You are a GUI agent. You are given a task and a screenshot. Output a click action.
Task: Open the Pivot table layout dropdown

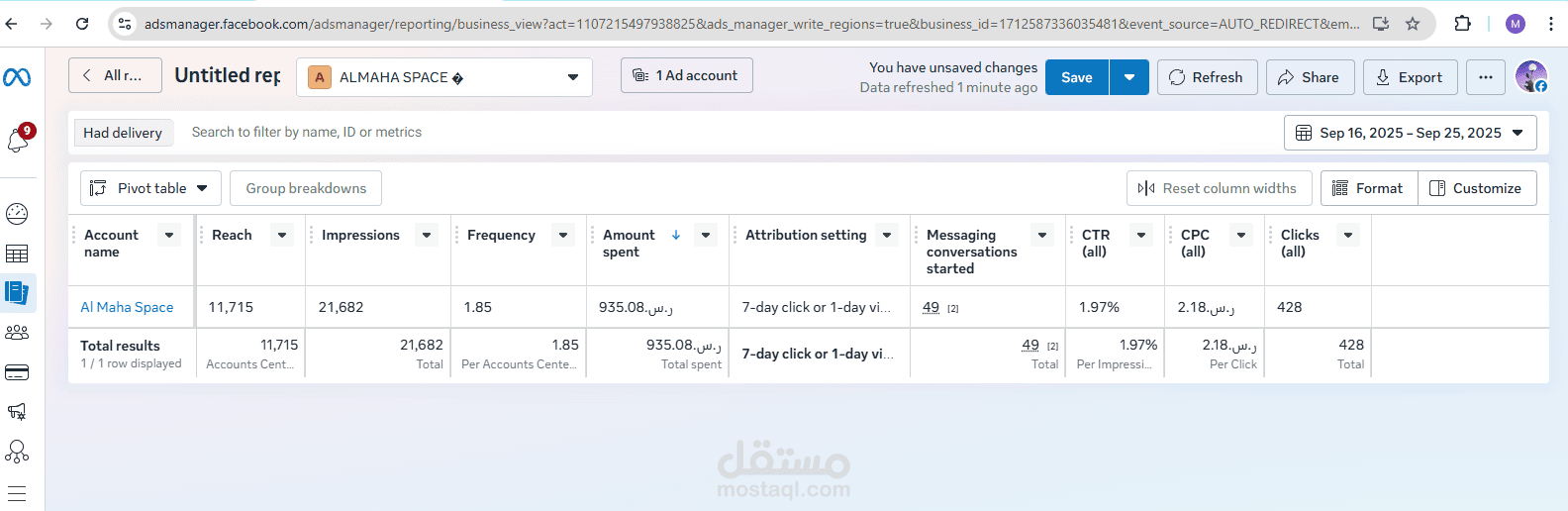(x=150, y=188)
